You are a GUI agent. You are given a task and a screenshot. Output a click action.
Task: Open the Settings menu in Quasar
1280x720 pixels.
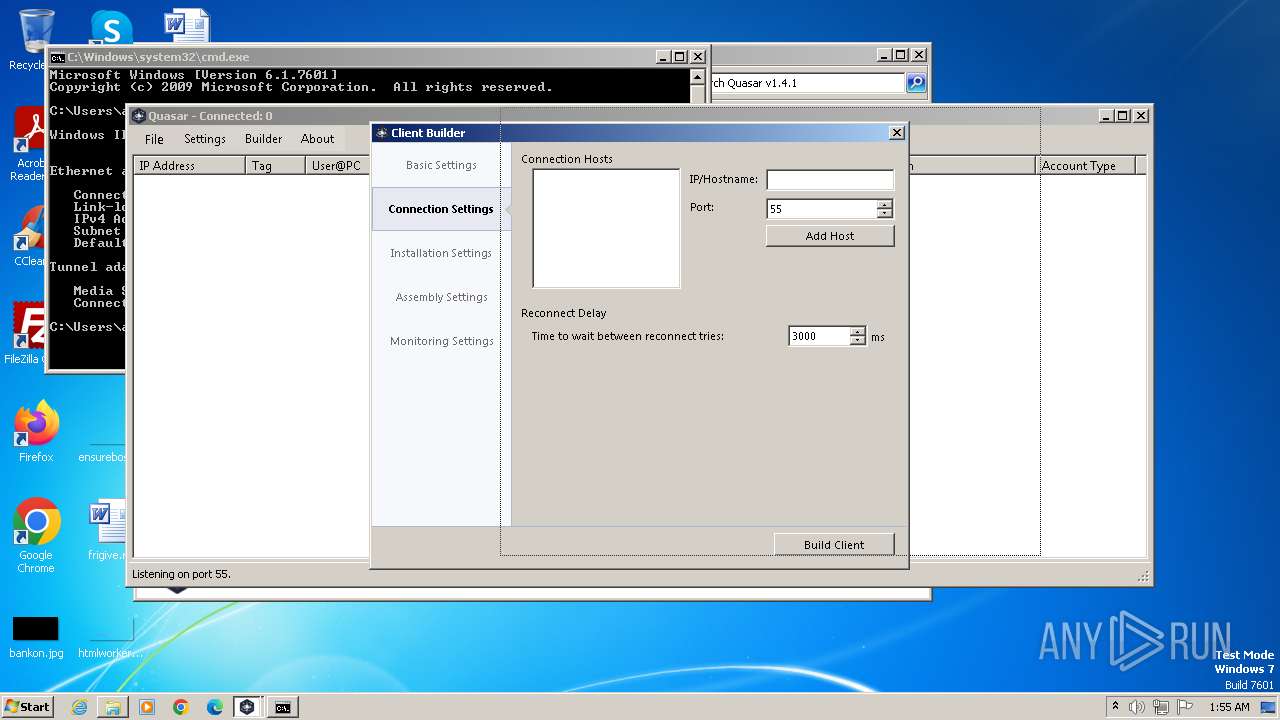(x=205, y=139)
